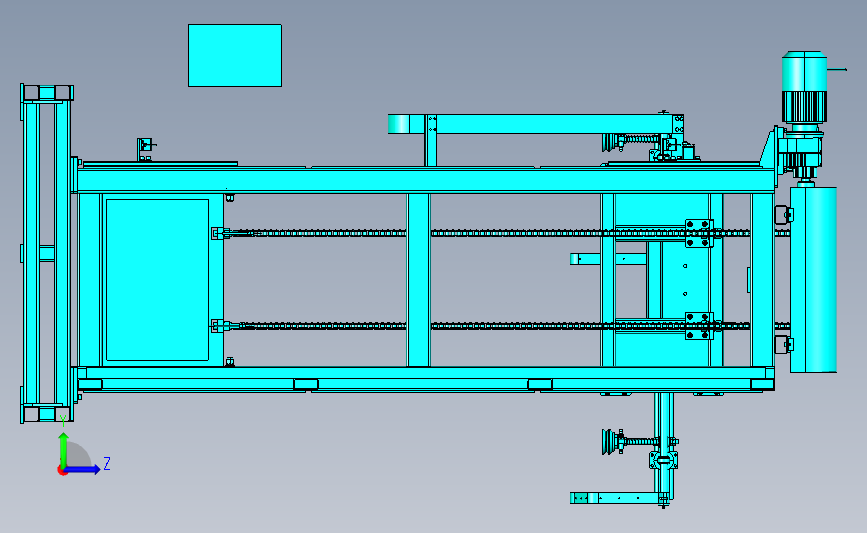Screen dimensions: 867x533
Task: Click the lower pillow block bearing beside the roller
Action: coord(784,345)
